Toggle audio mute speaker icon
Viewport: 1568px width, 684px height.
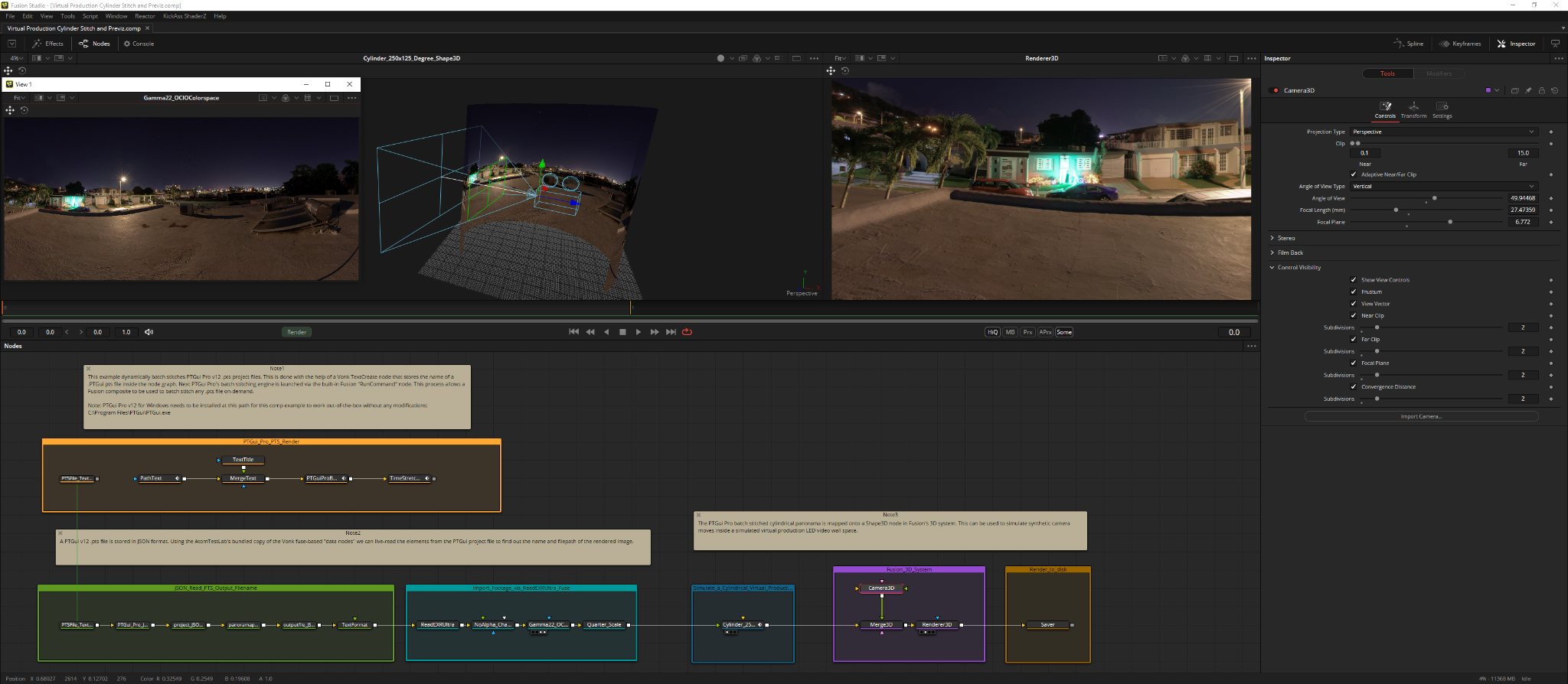[149, 332]
